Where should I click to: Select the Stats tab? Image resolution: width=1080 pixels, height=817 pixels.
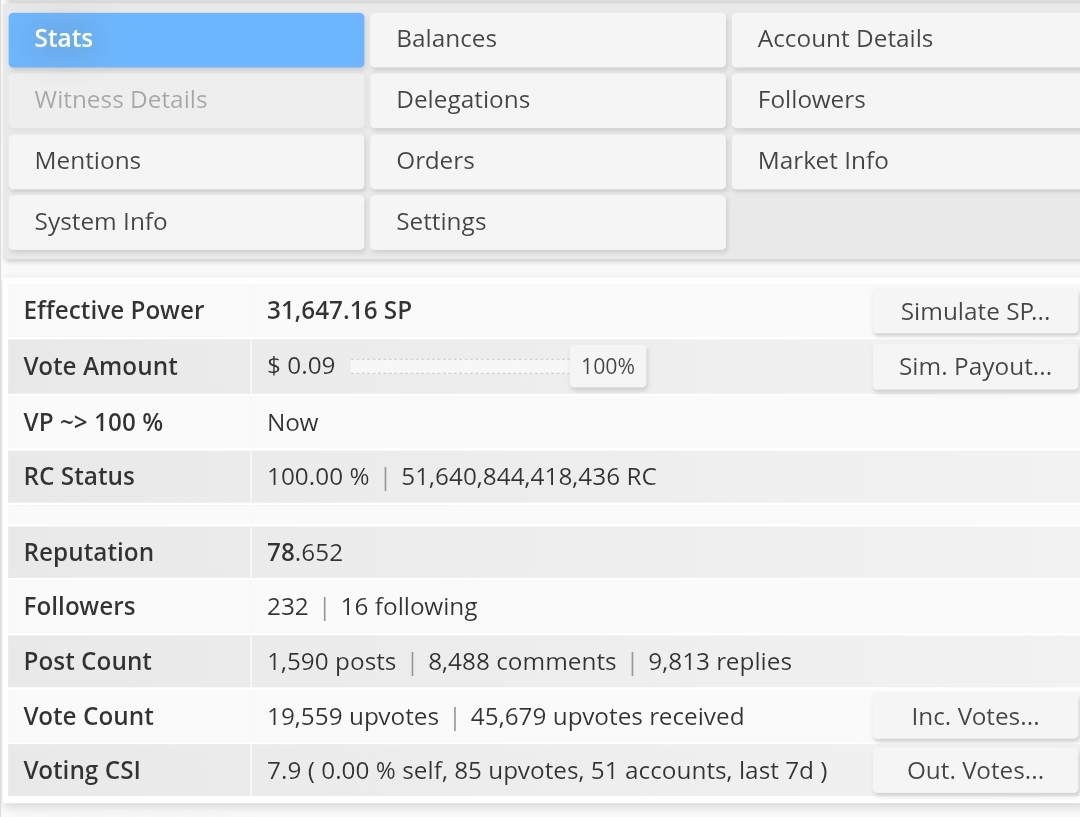[x=186, y=40]
